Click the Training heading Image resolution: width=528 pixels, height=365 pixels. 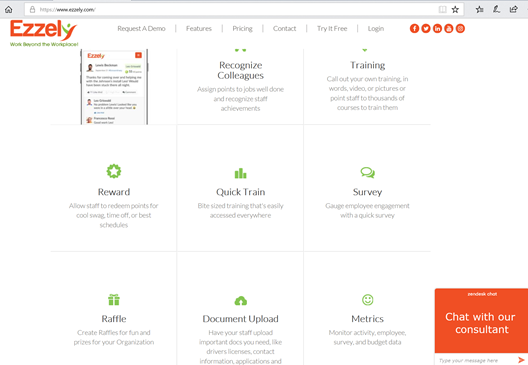[367, 65]
